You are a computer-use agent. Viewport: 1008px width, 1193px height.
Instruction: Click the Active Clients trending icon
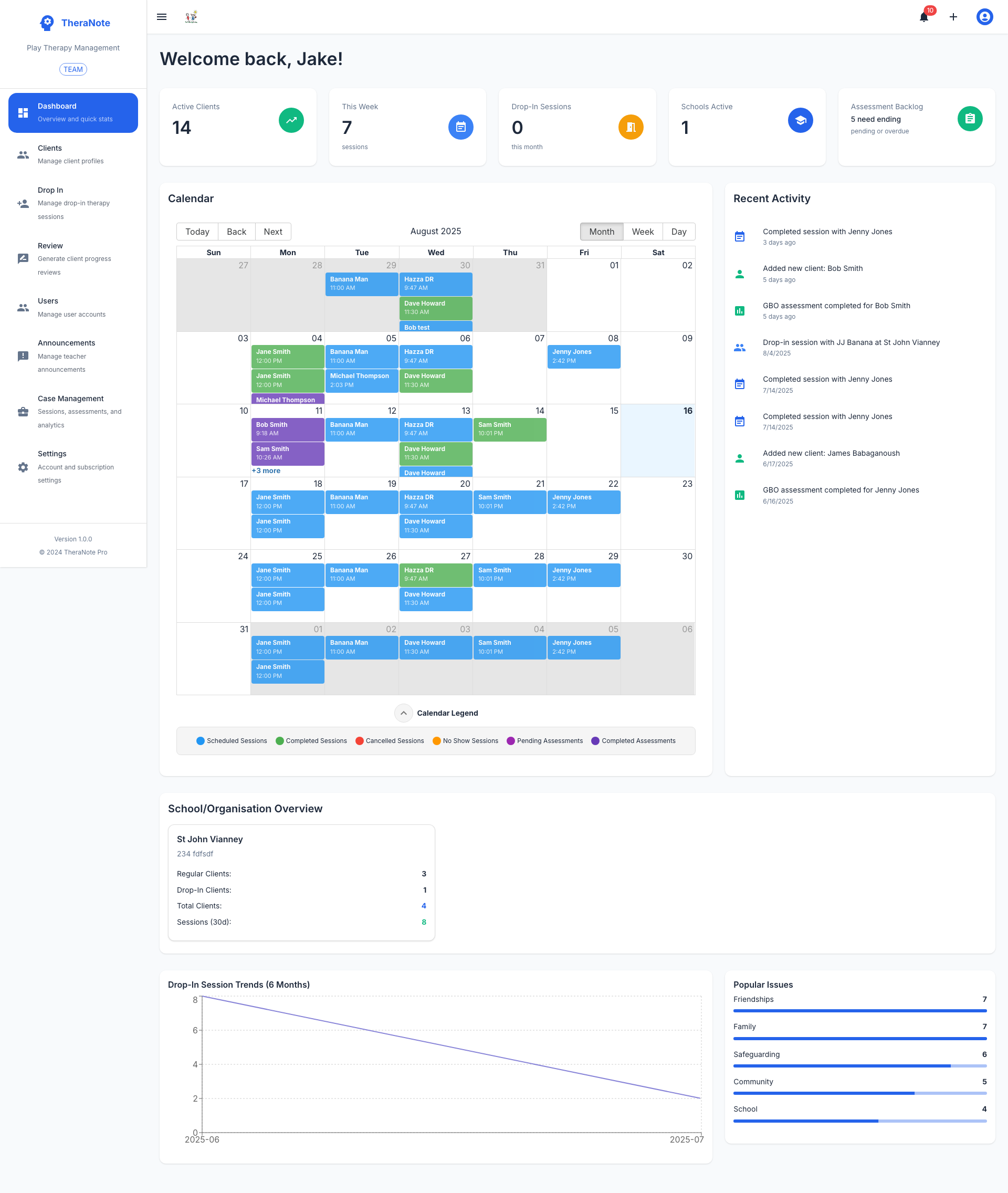pyautogui.click(x=291, y=120)
